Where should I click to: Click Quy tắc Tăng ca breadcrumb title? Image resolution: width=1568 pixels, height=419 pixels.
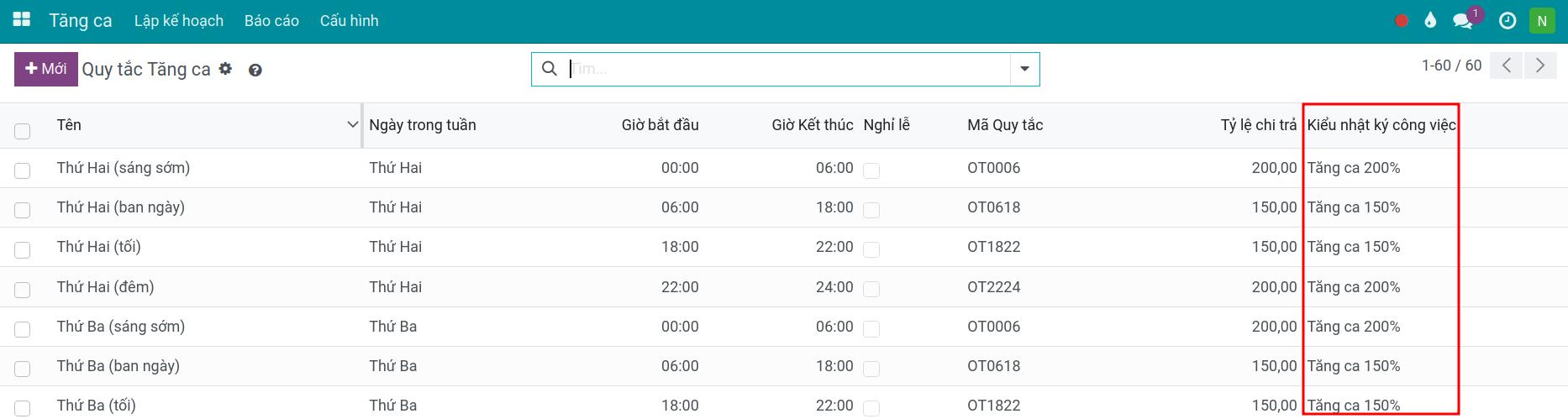146,70
